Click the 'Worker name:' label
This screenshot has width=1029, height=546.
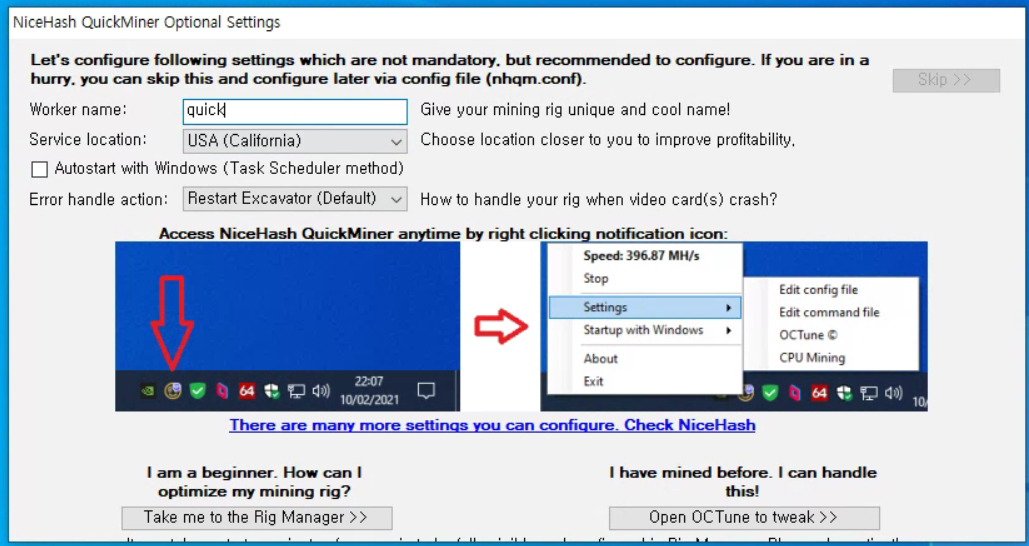pos(78,110)
